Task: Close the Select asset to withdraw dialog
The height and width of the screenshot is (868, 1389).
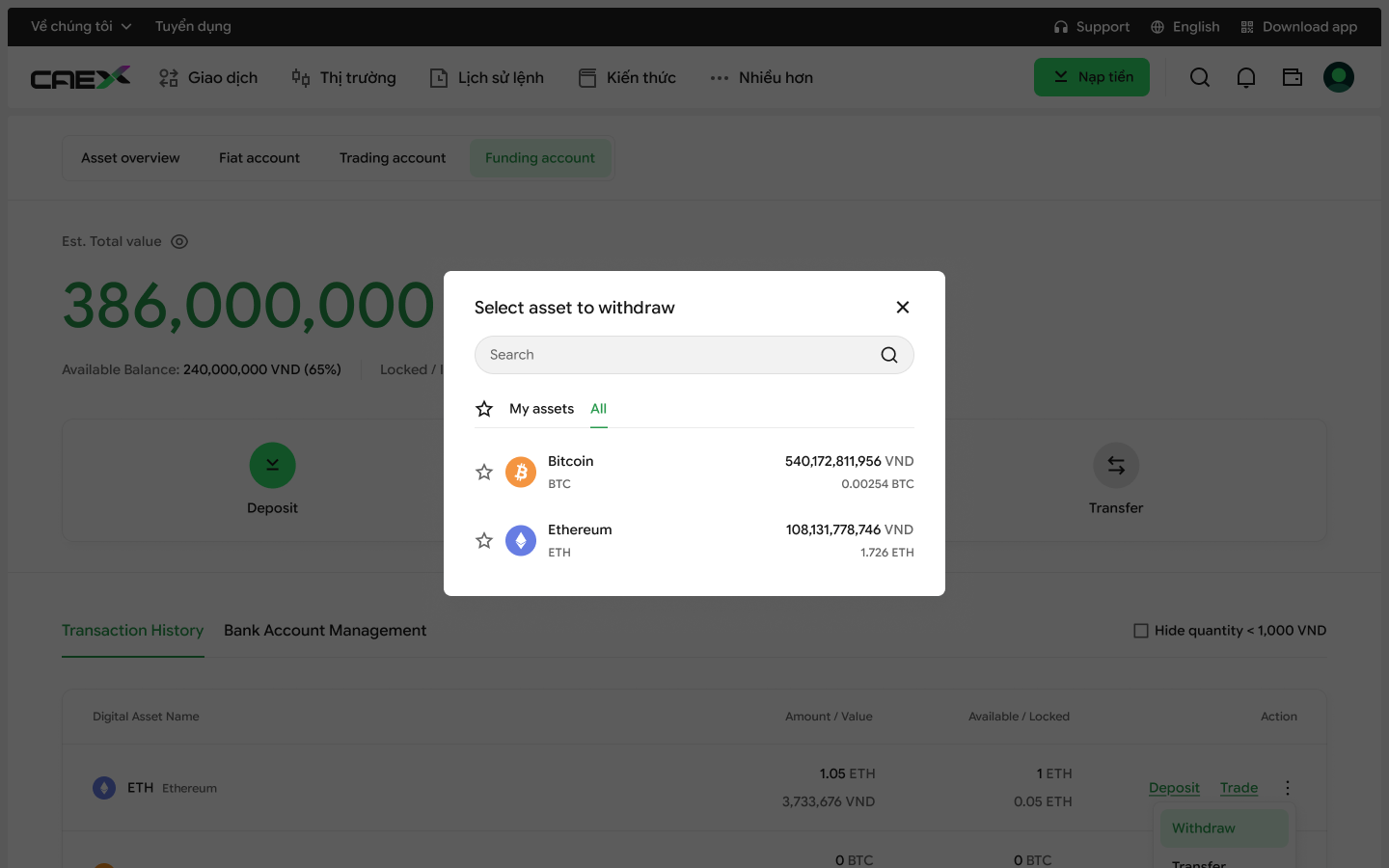Action: pyautogui.click(x=903, y=307)
